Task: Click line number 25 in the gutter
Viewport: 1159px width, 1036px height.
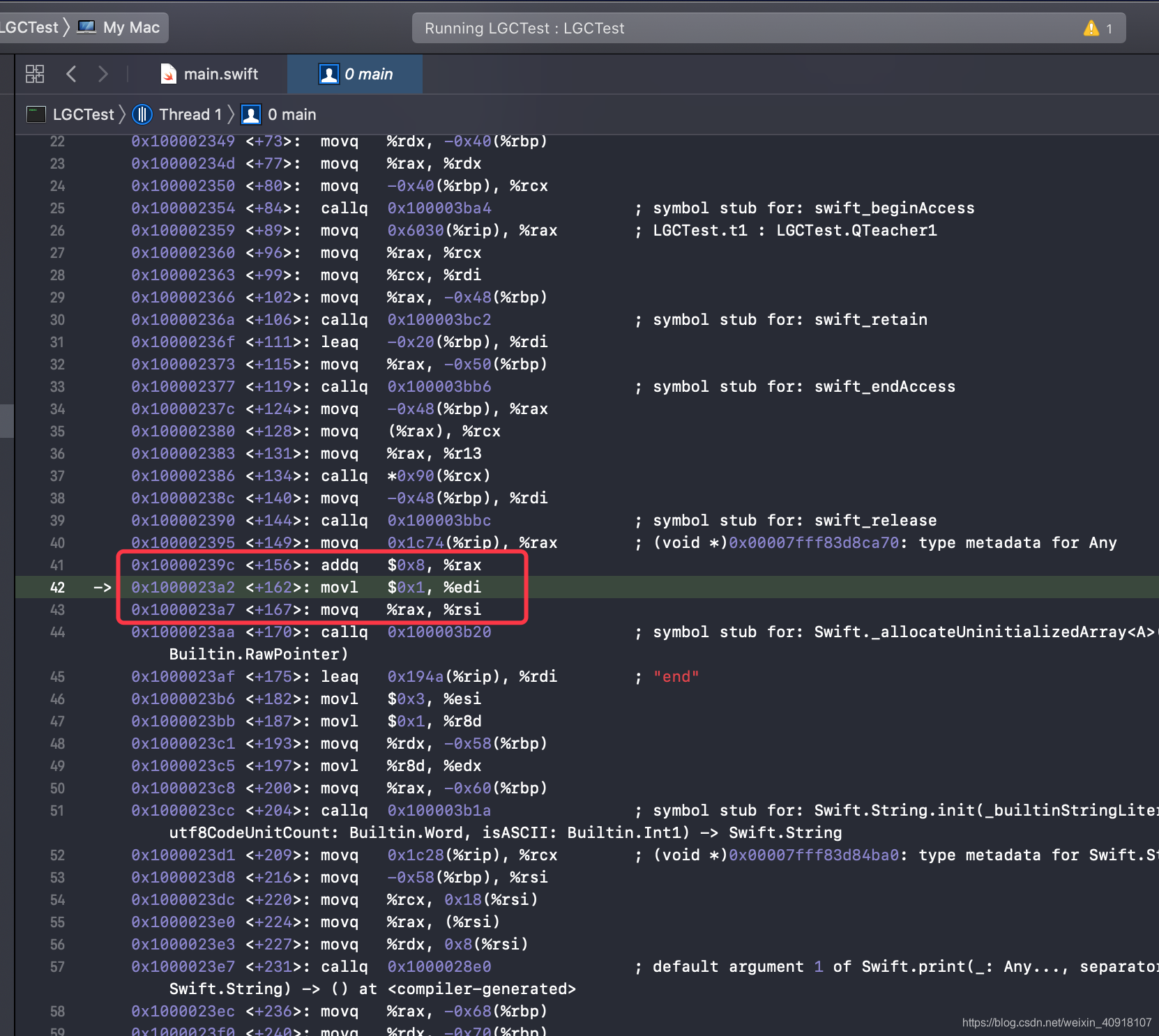Action: [57, 208]
